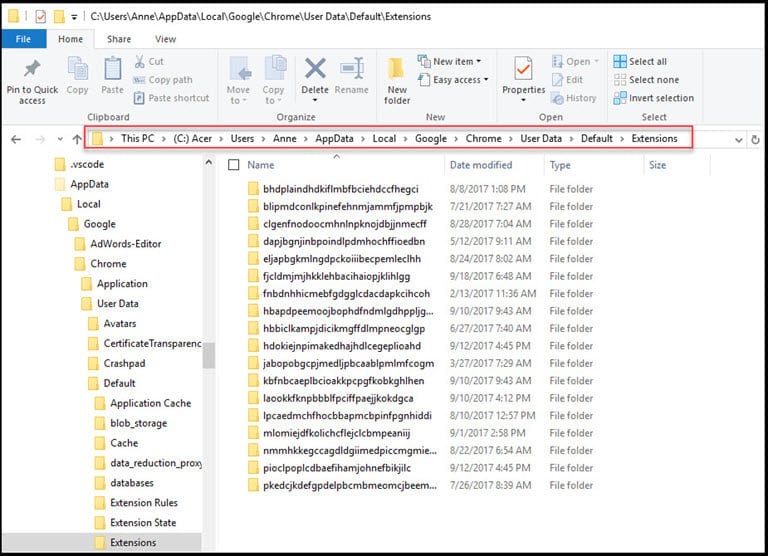The image size is (768, 556).
Task: Select folder fjcldmjmjhkklehbacihaiopjklihlgg
Action: tap(336, 276)
